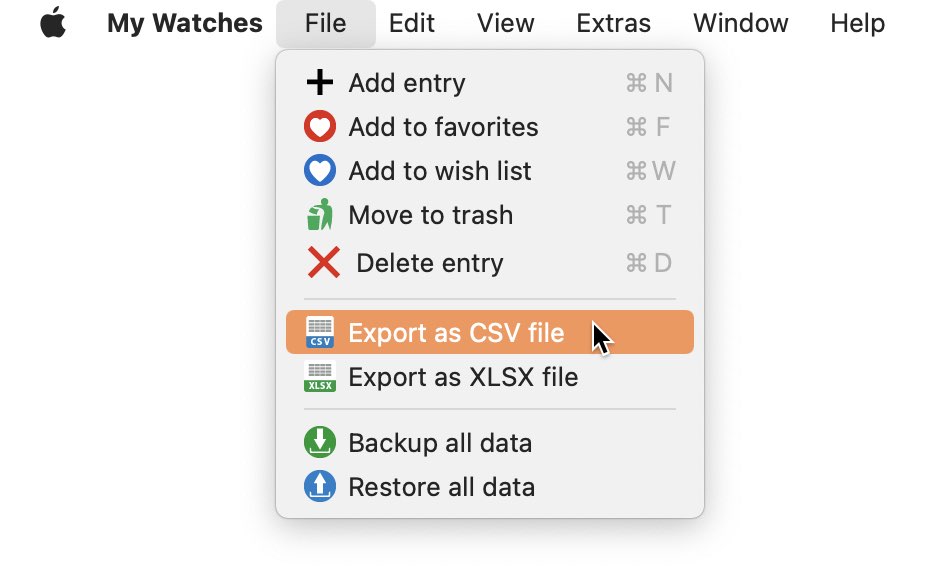
Task: Click the CSV spreadsheet icon
Action: coord(319,332)
